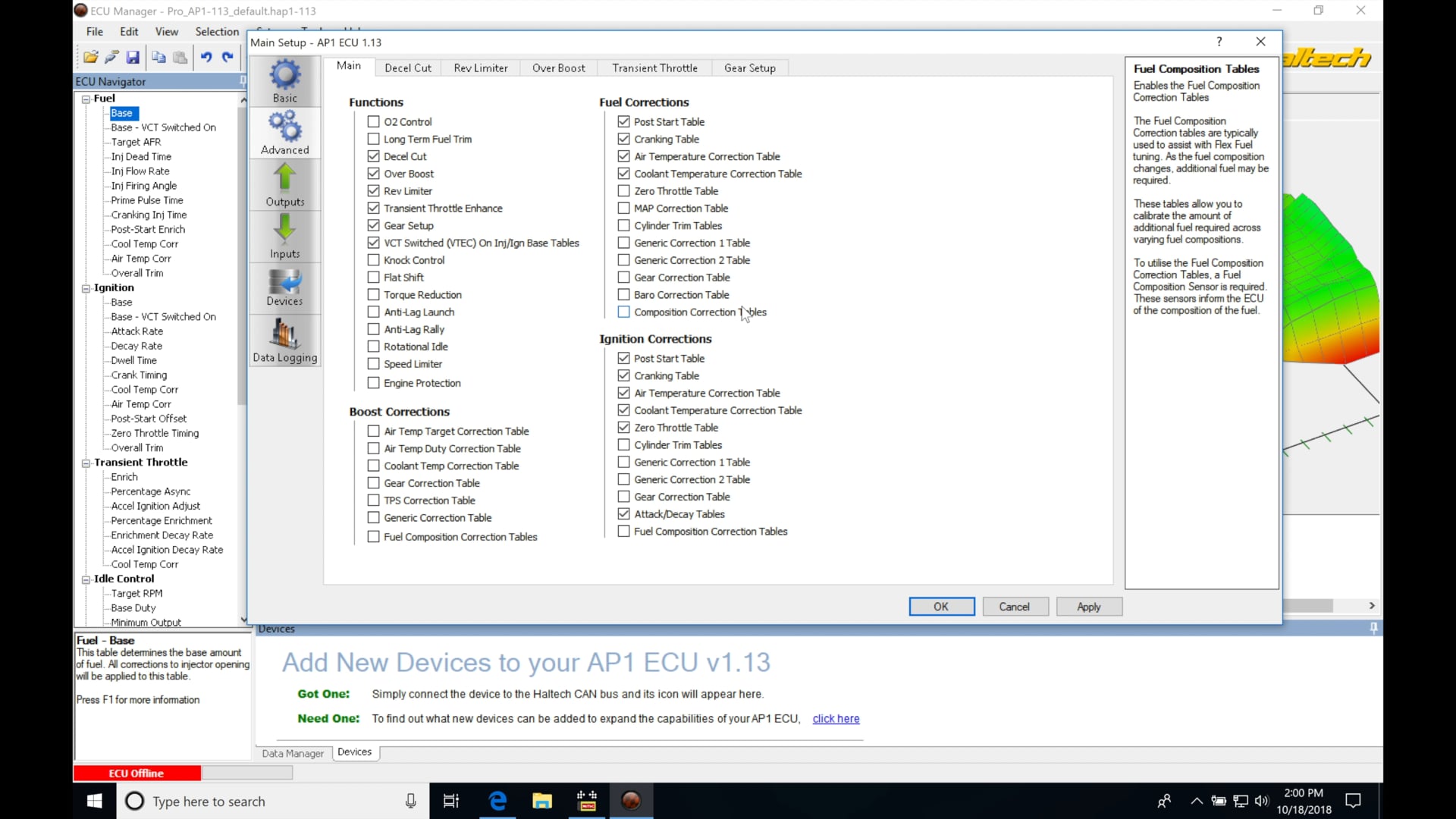Collapse the Transient Throttle branch
Screen dimensions: 1456x819
click(x=86, y=462)
